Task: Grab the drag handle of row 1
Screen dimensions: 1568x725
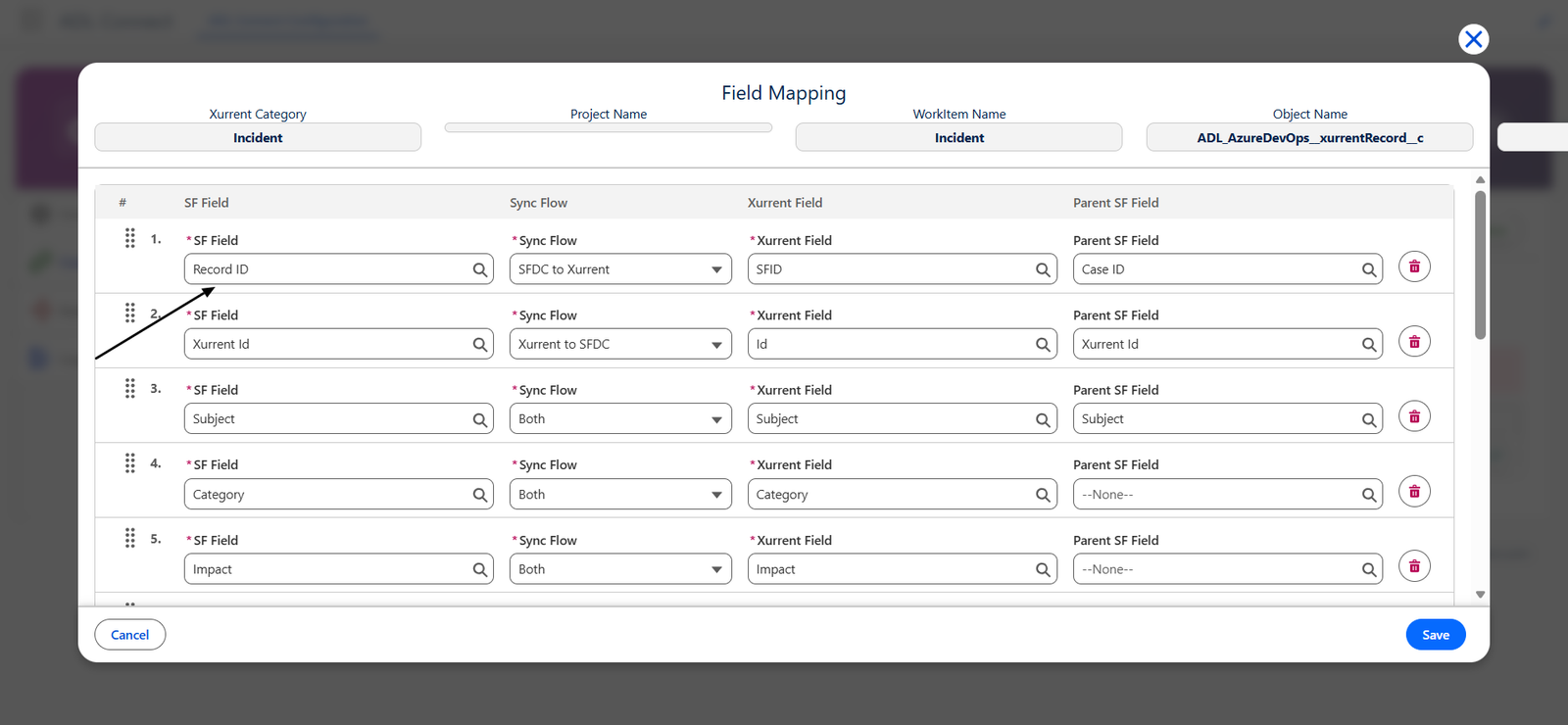Action: click(129, 238)
